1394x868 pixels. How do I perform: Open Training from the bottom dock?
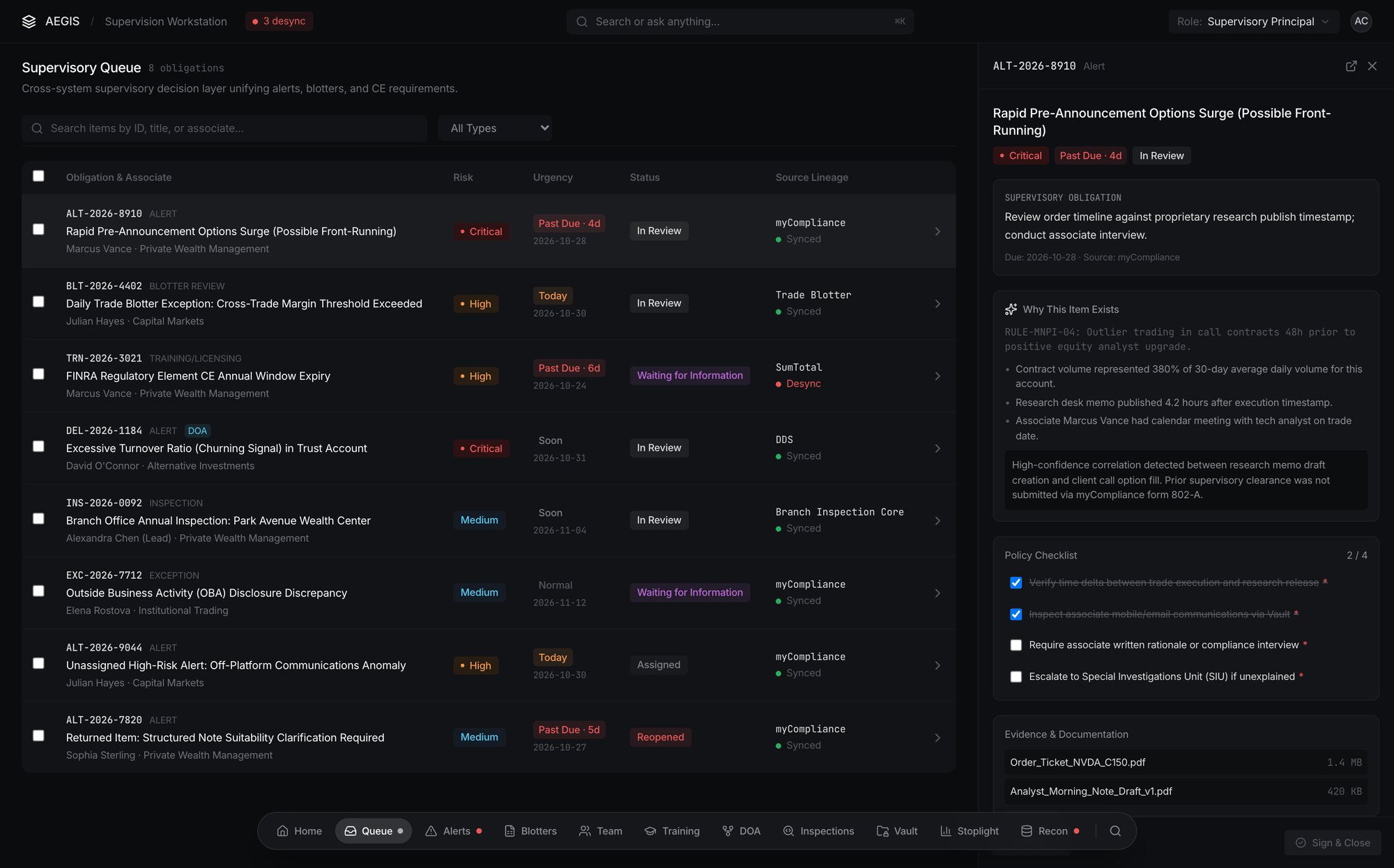[672, 831]
